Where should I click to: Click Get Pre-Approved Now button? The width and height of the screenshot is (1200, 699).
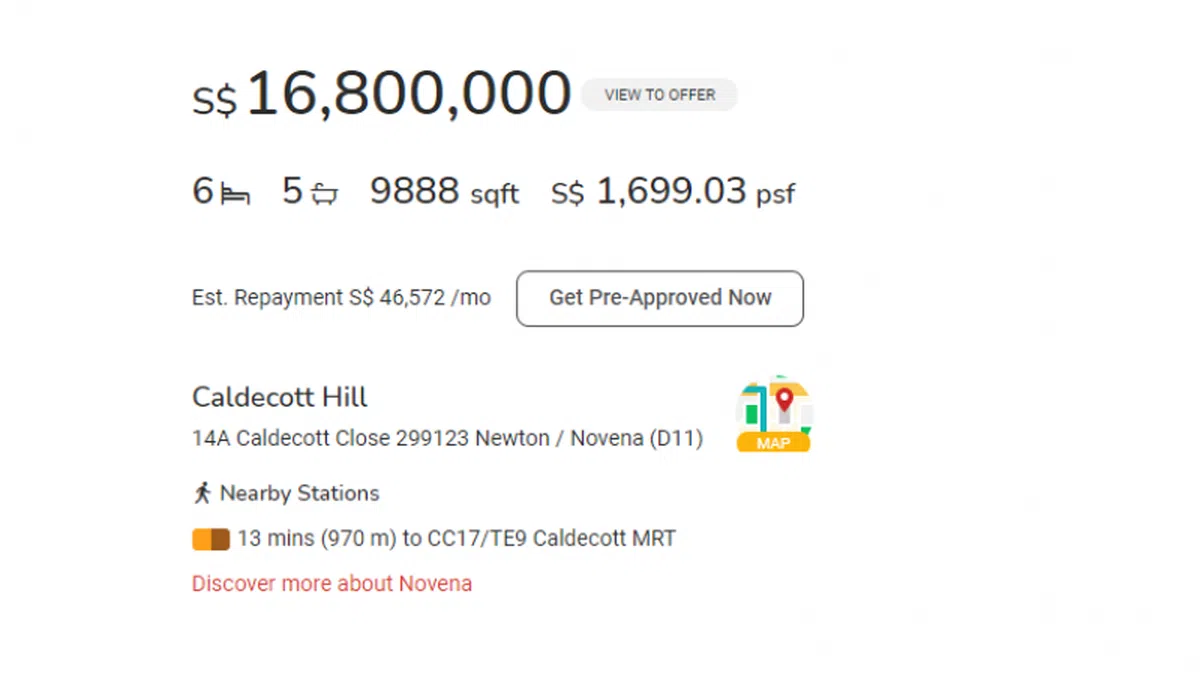coord(660,298)
